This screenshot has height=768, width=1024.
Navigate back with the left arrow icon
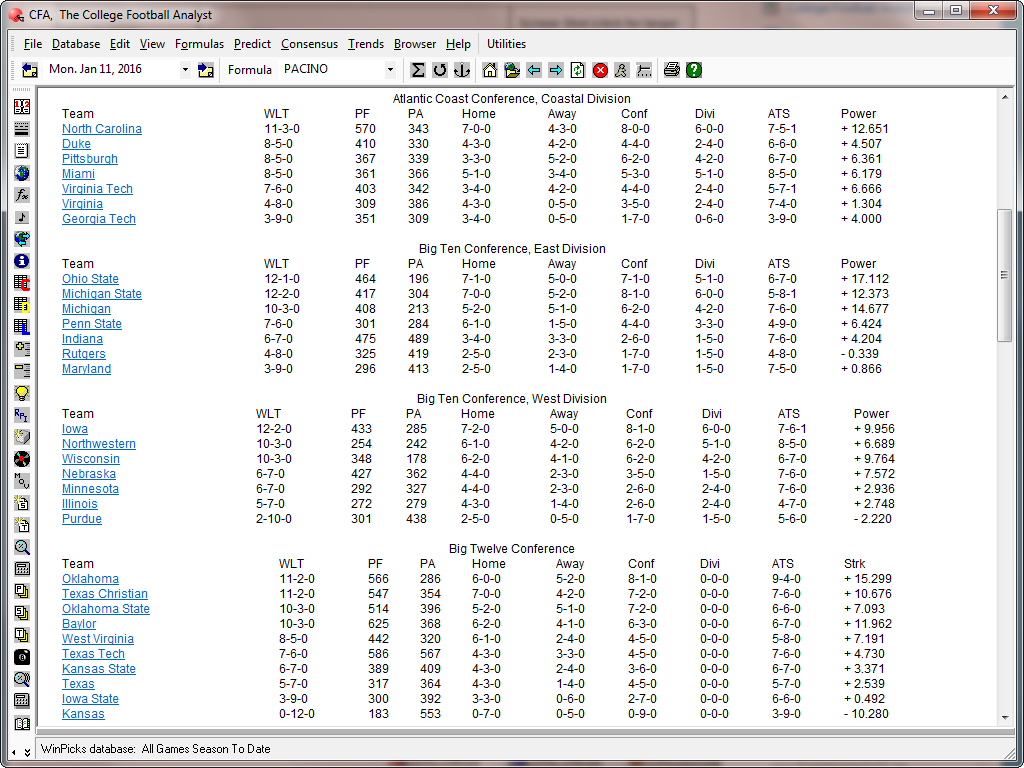(x=534, y=70)
